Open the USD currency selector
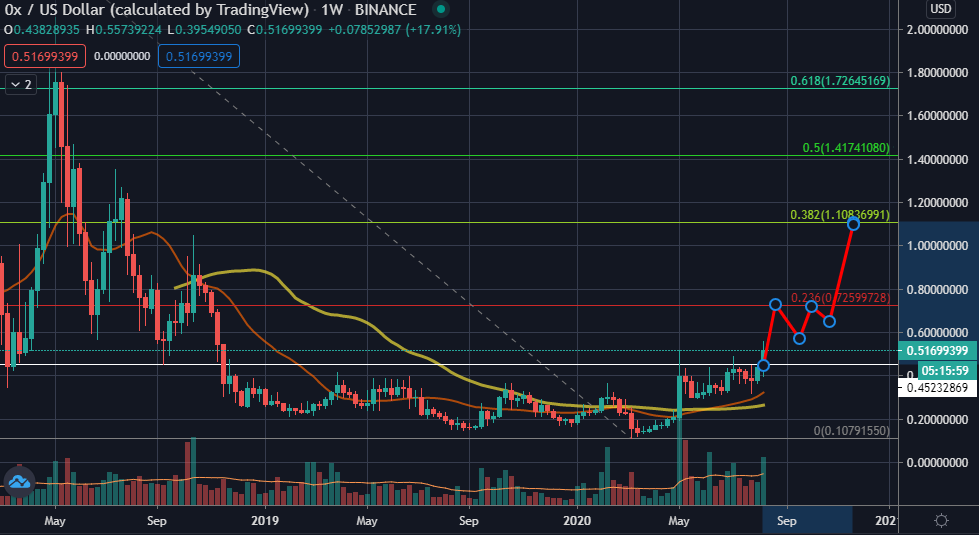Viewport: 979px width, 535px height. (x=941, y=9)
